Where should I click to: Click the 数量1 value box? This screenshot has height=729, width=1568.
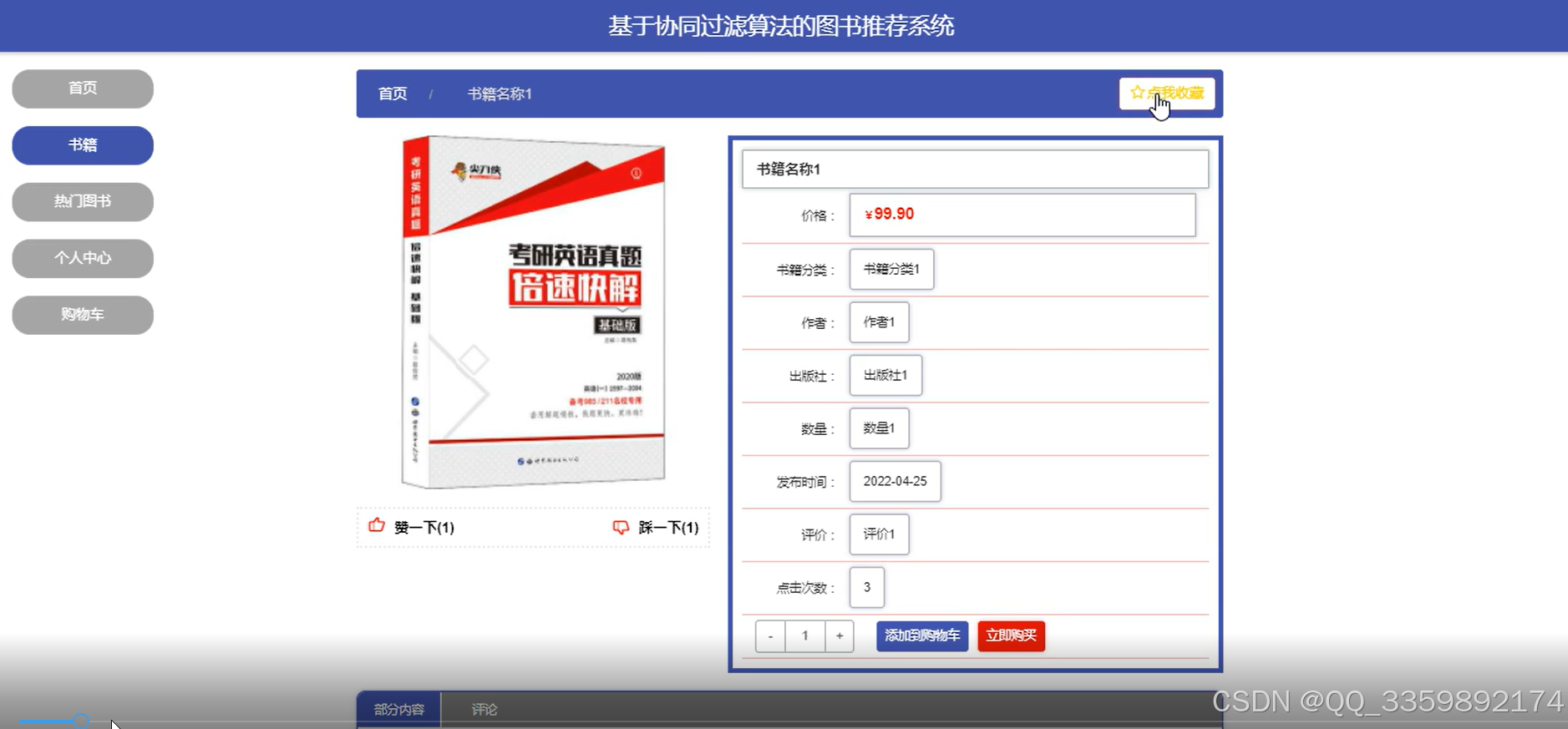pyautogui.click(x=879, y=428)
